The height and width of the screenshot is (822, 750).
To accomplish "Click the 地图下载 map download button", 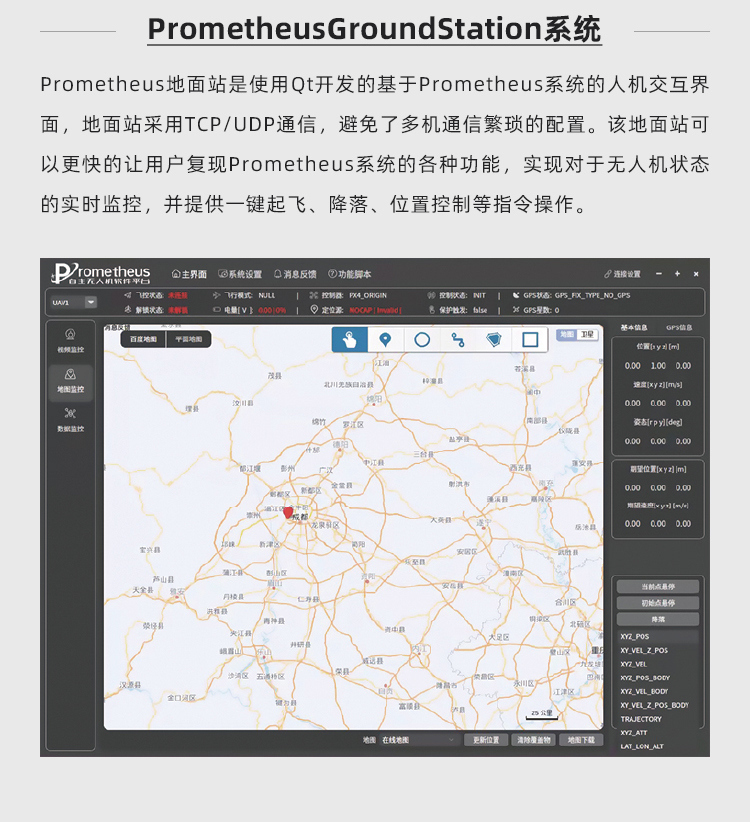I will tap(581, 740).
